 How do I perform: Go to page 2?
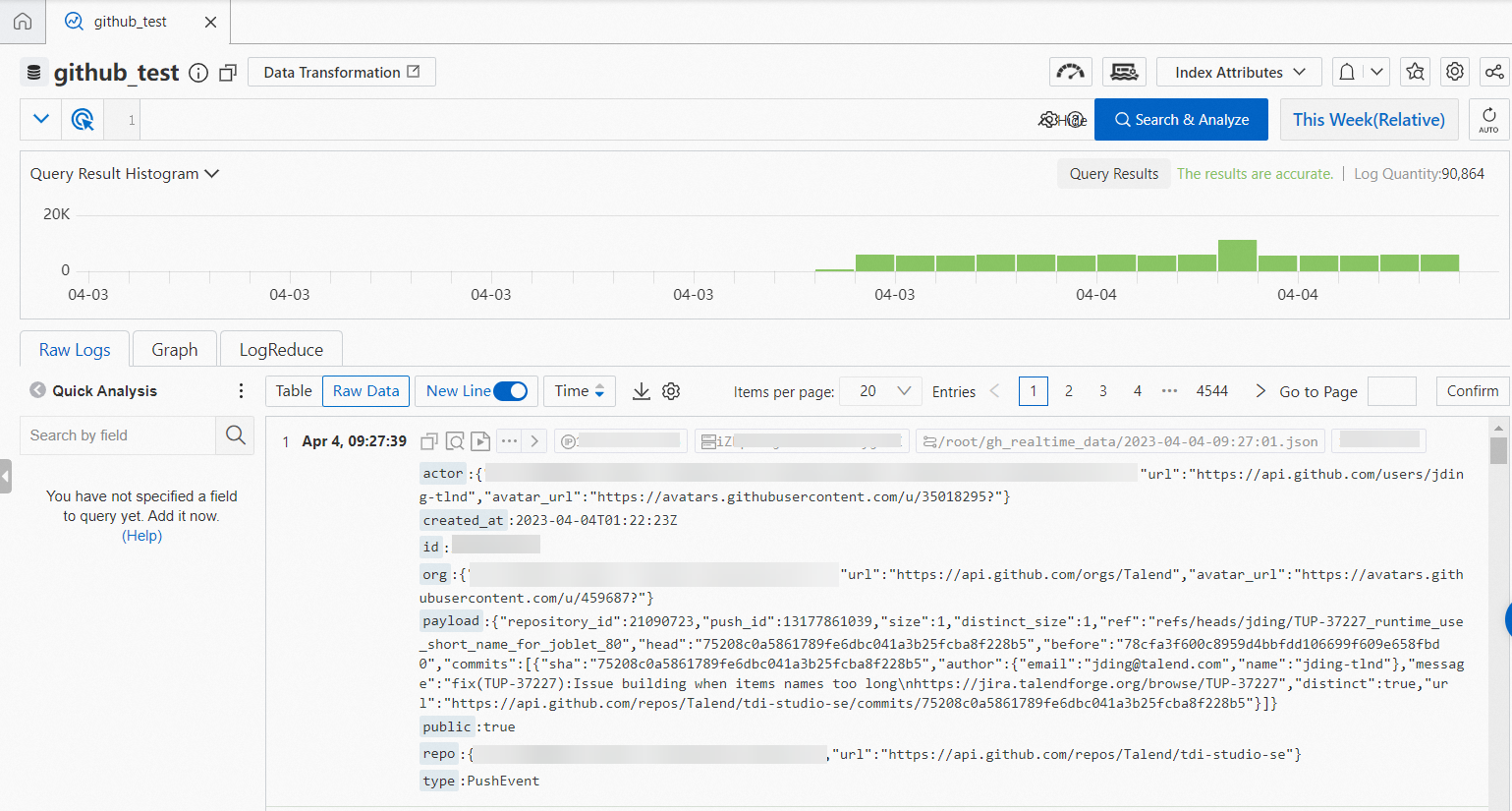pyautogui.click(x=1069, y=391)
